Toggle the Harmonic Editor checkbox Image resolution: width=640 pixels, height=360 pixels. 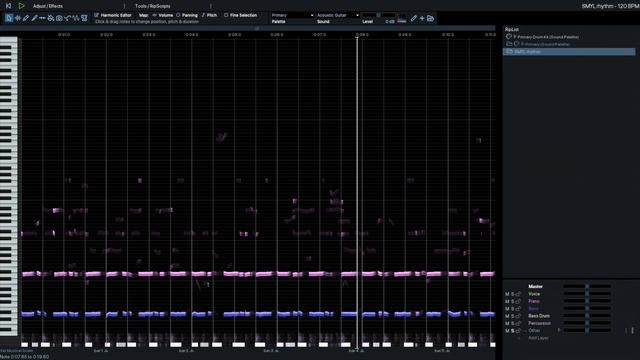pyautogui.click(x=97, y=15)
